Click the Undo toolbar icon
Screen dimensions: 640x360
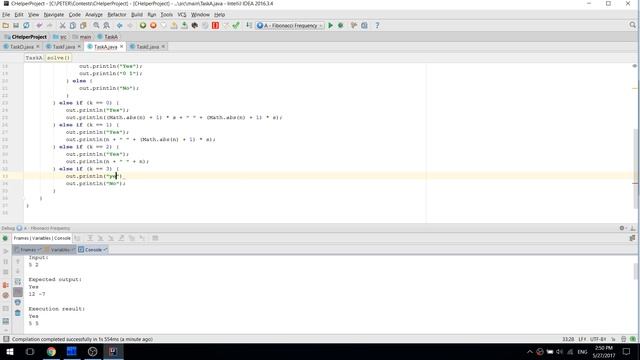coord(39,25)
